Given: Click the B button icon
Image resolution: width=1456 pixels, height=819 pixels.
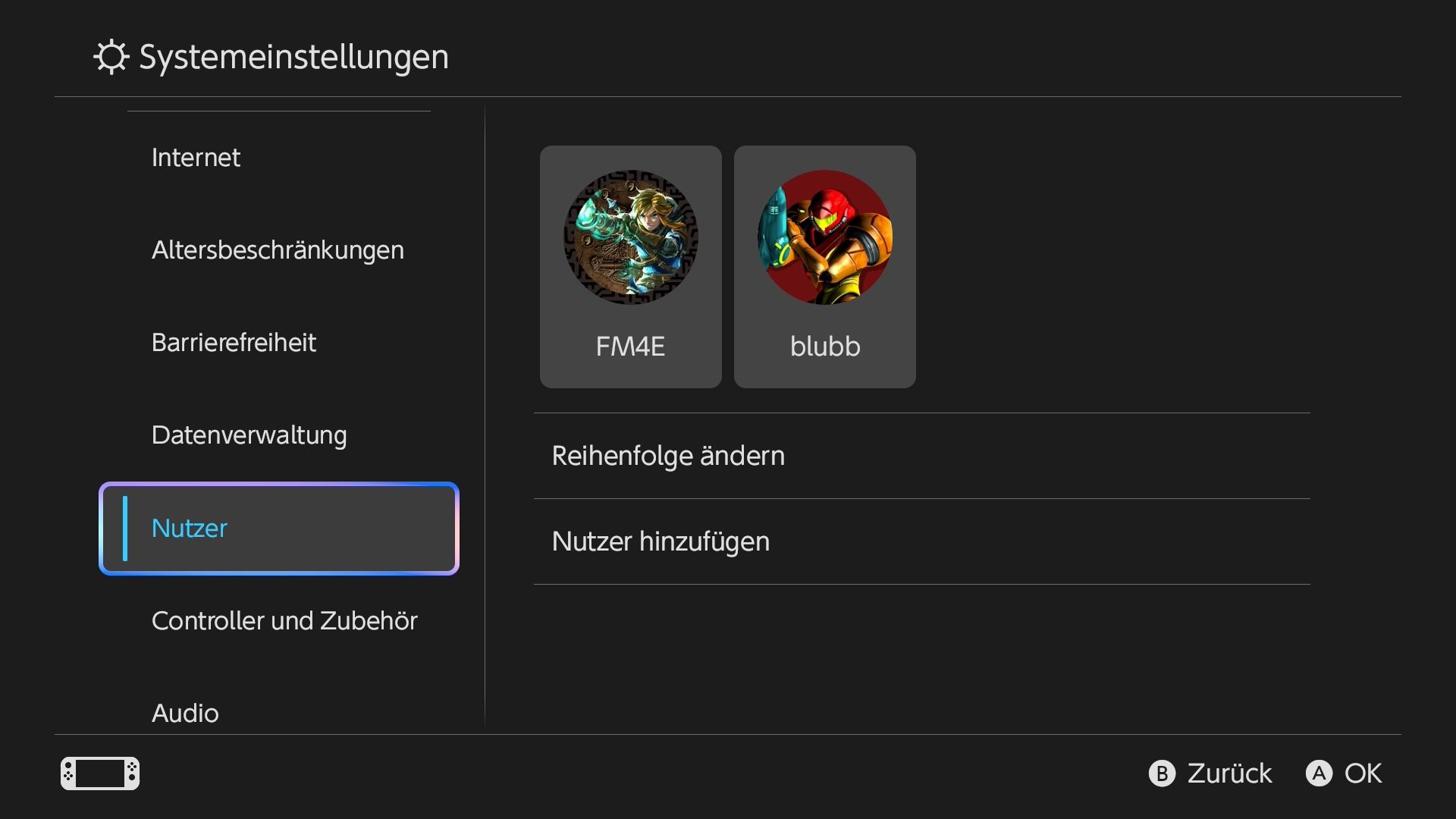Looking at the screenshot, I should coord(1162,773).
